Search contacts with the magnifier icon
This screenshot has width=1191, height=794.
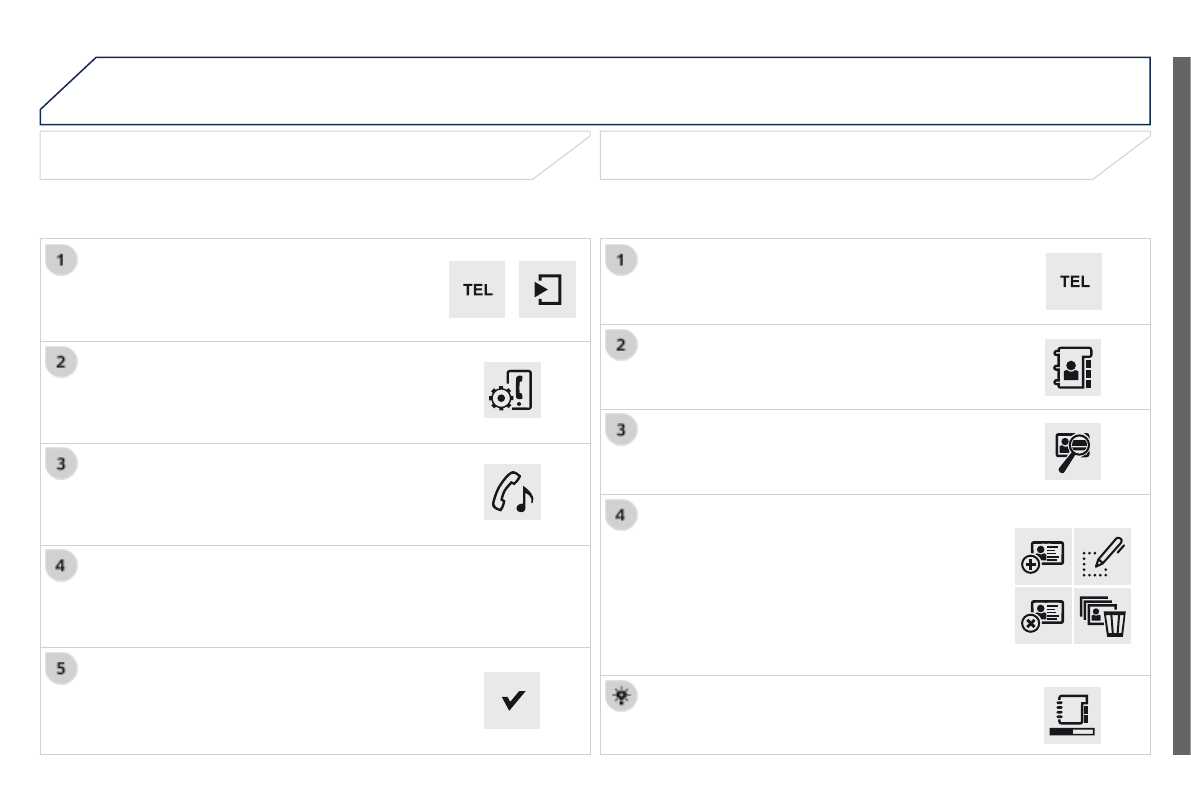click(1073, 452)
